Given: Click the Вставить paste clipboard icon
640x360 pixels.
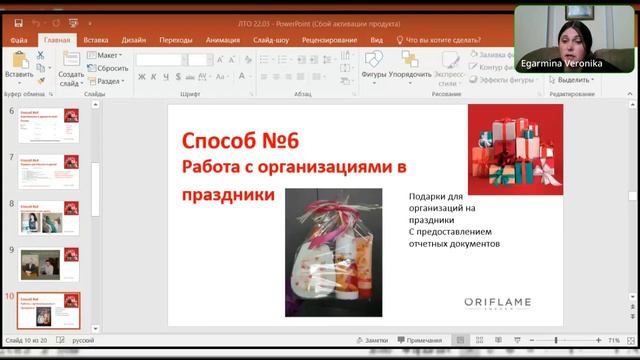Looking at the screenshot, I should point(20,60).
